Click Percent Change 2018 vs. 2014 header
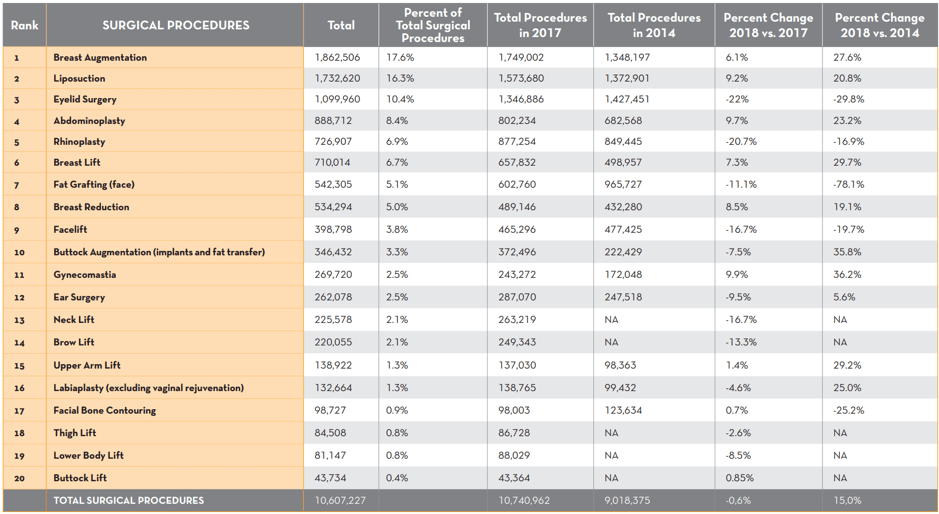 coord(880,25)
